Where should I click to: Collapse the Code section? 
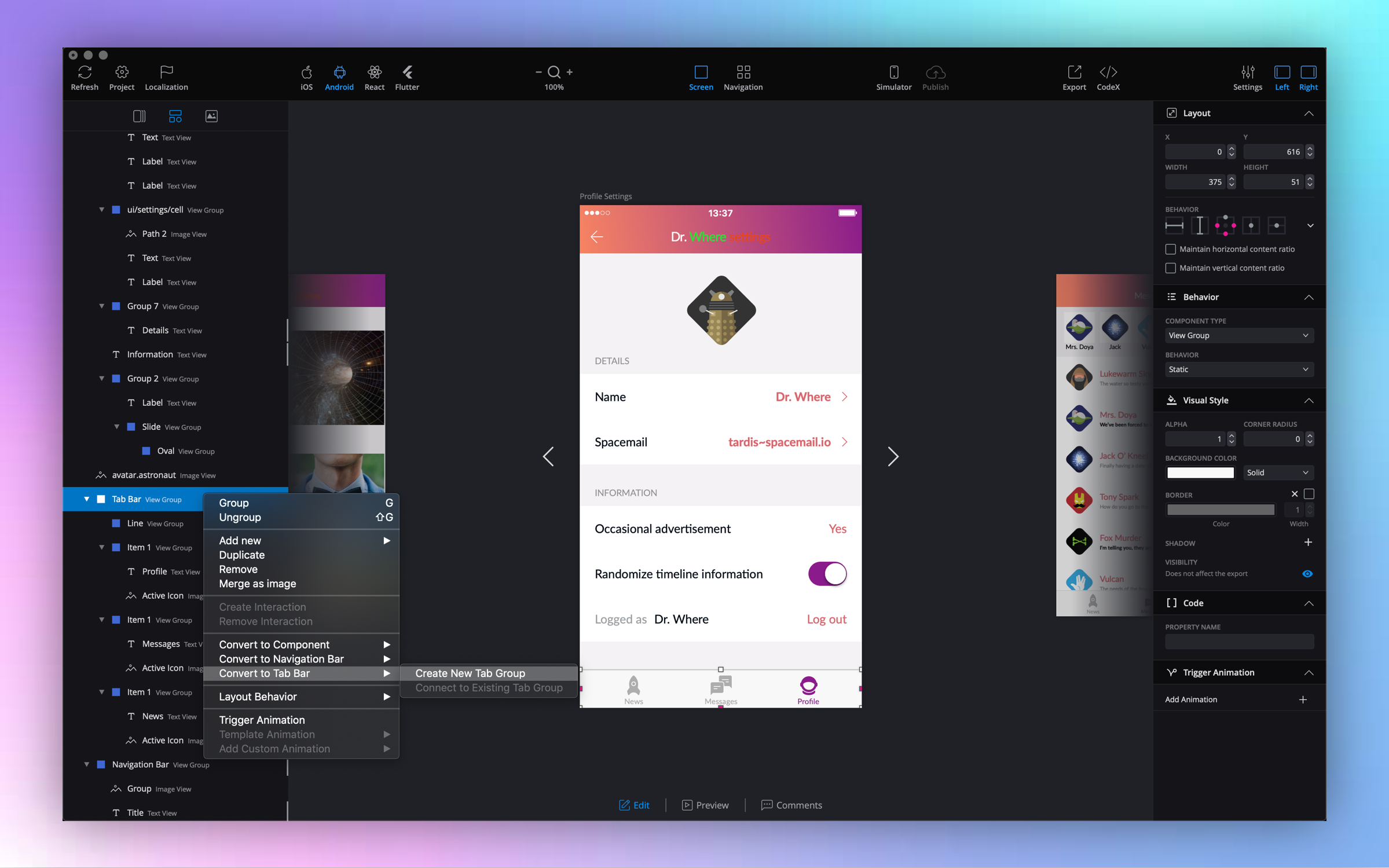(1309, 603)
